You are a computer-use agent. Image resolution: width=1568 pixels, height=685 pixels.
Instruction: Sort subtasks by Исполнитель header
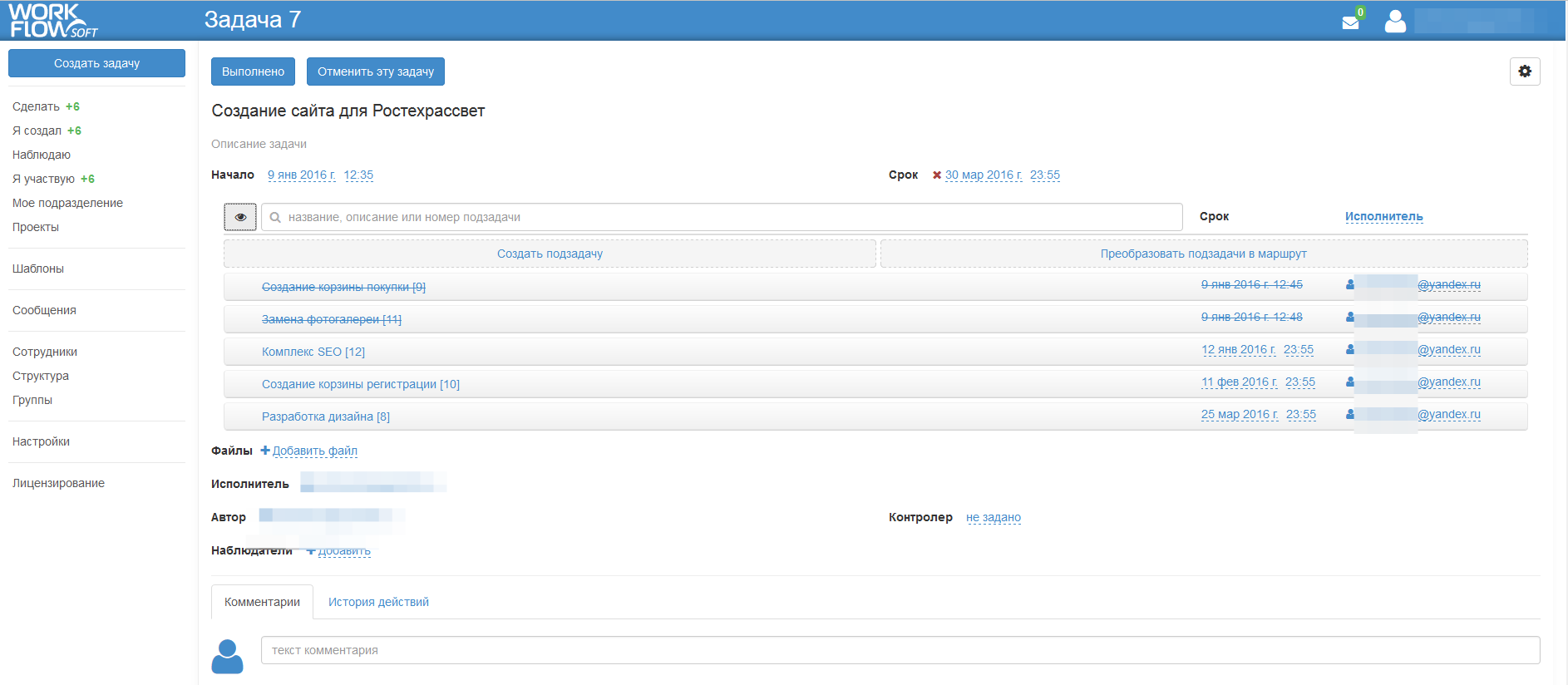point(1383,216)
